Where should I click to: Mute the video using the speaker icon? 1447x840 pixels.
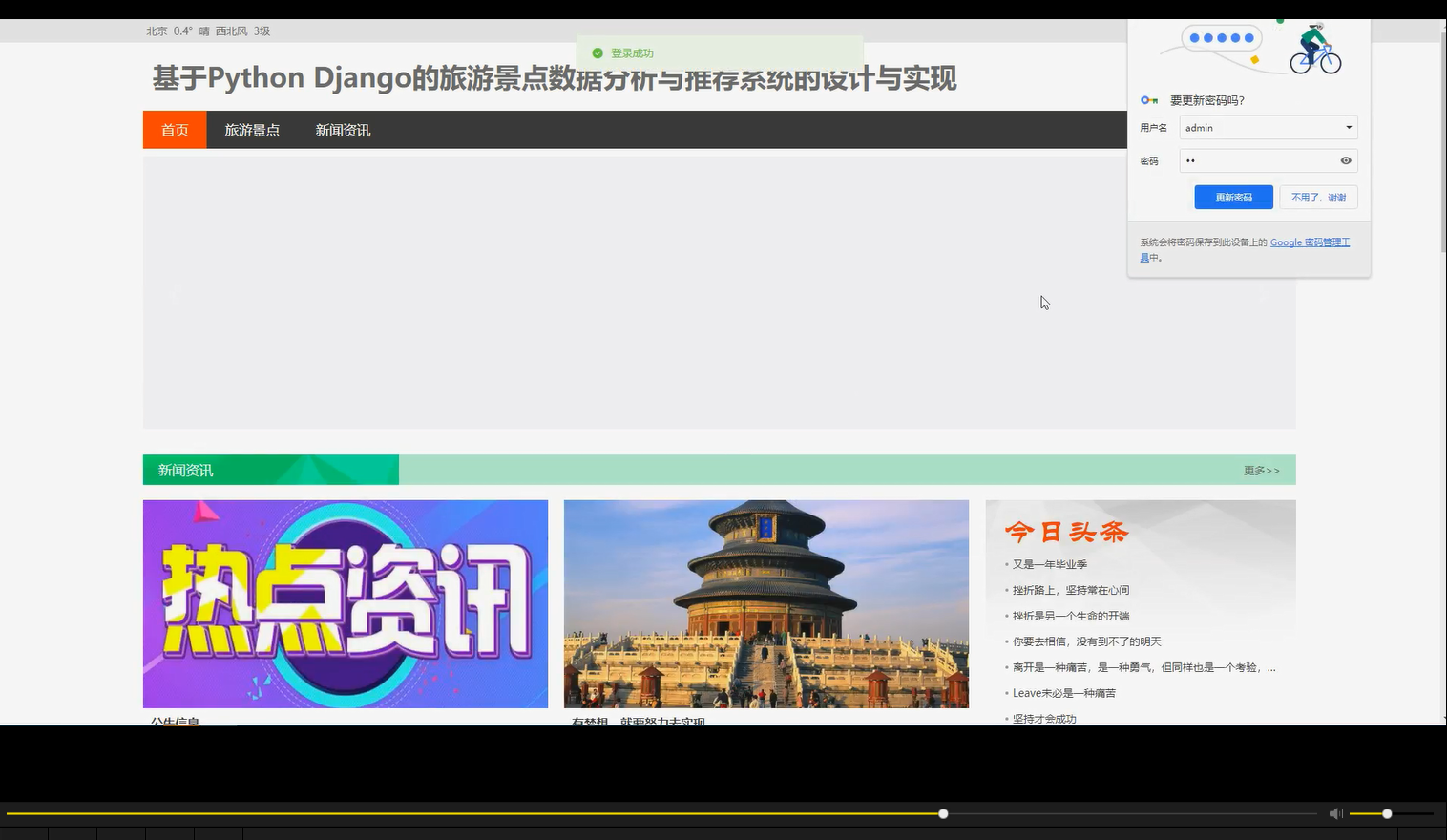(1335, 813)
